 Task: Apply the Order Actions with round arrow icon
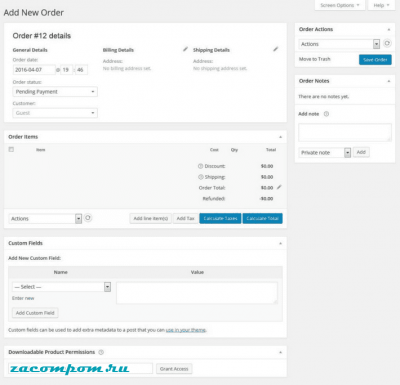(387, 43)
